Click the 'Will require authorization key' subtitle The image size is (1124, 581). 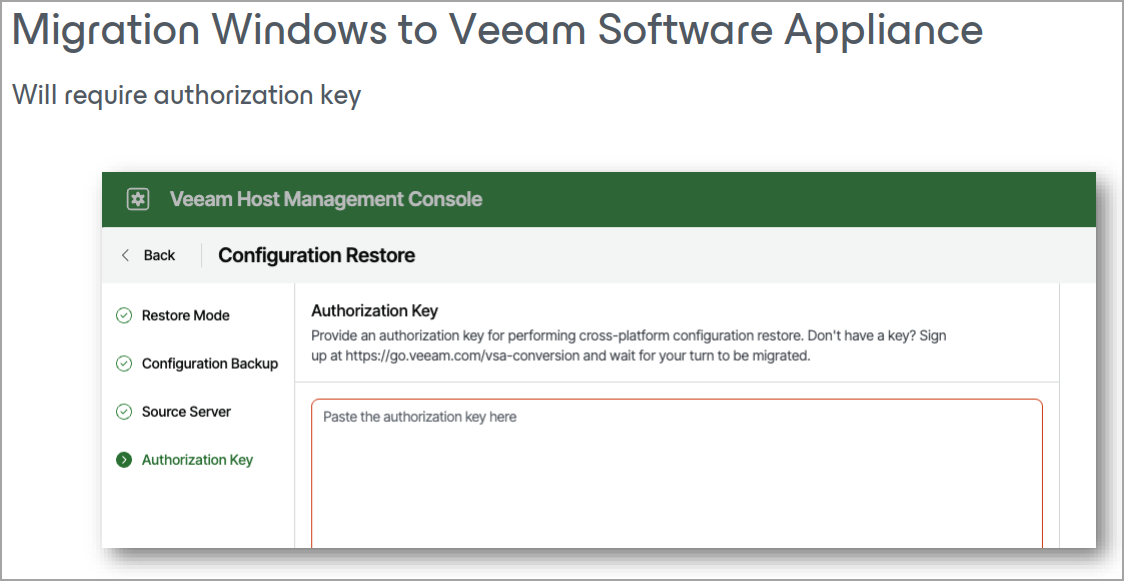point(186,95)
